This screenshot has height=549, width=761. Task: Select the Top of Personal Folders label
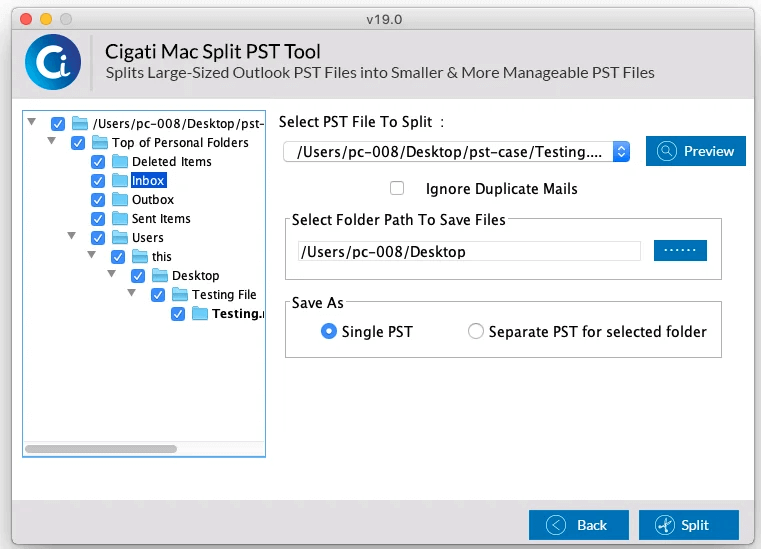180,143
